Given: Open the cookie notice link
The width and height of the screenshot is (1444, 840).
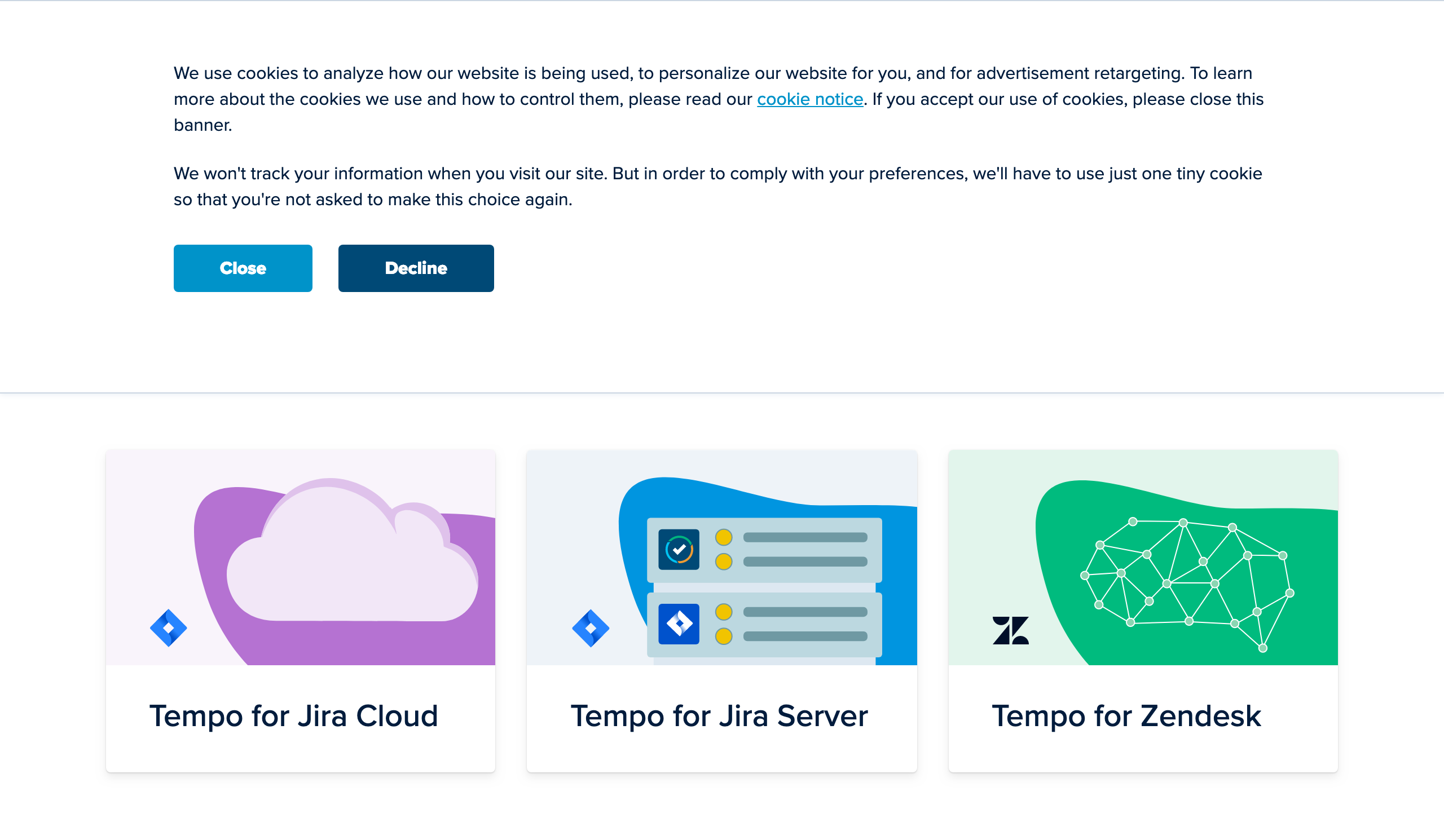Looking at the screenshot, I should tap(809, 99).
